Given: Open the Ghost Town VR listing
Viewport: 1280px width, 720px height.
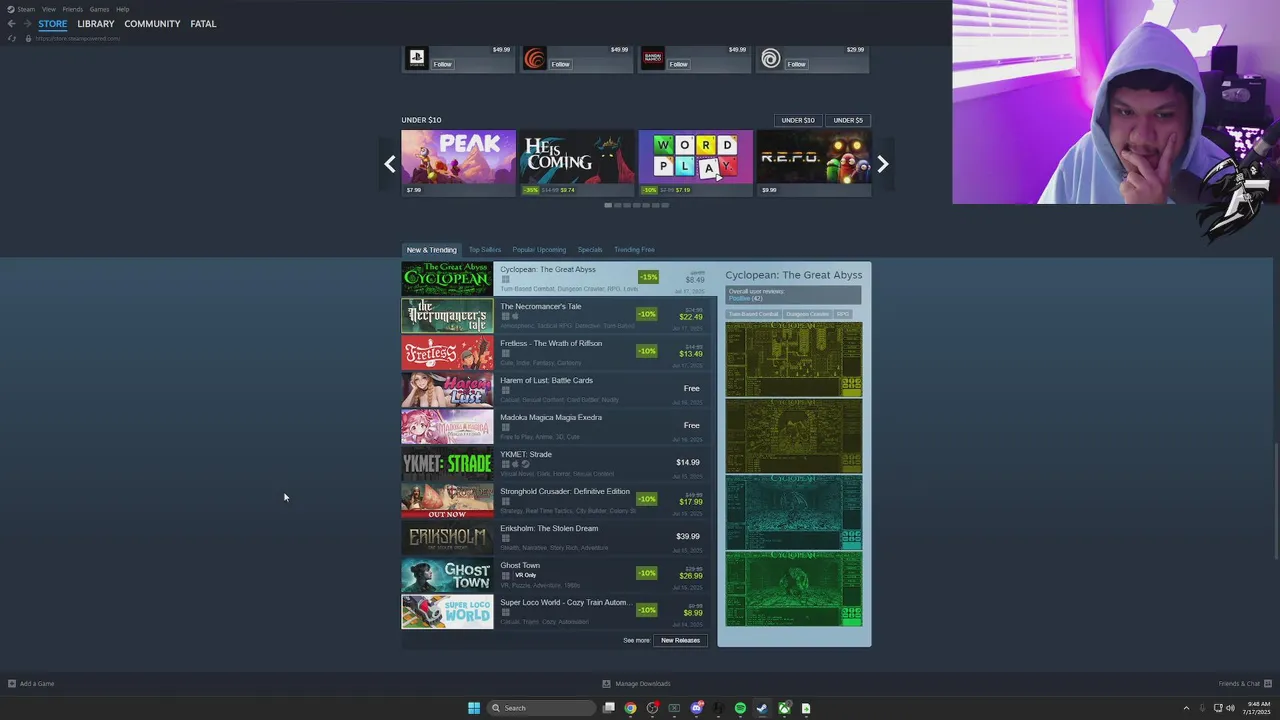Looking at the screenshot, I should (x=556, y=574).
